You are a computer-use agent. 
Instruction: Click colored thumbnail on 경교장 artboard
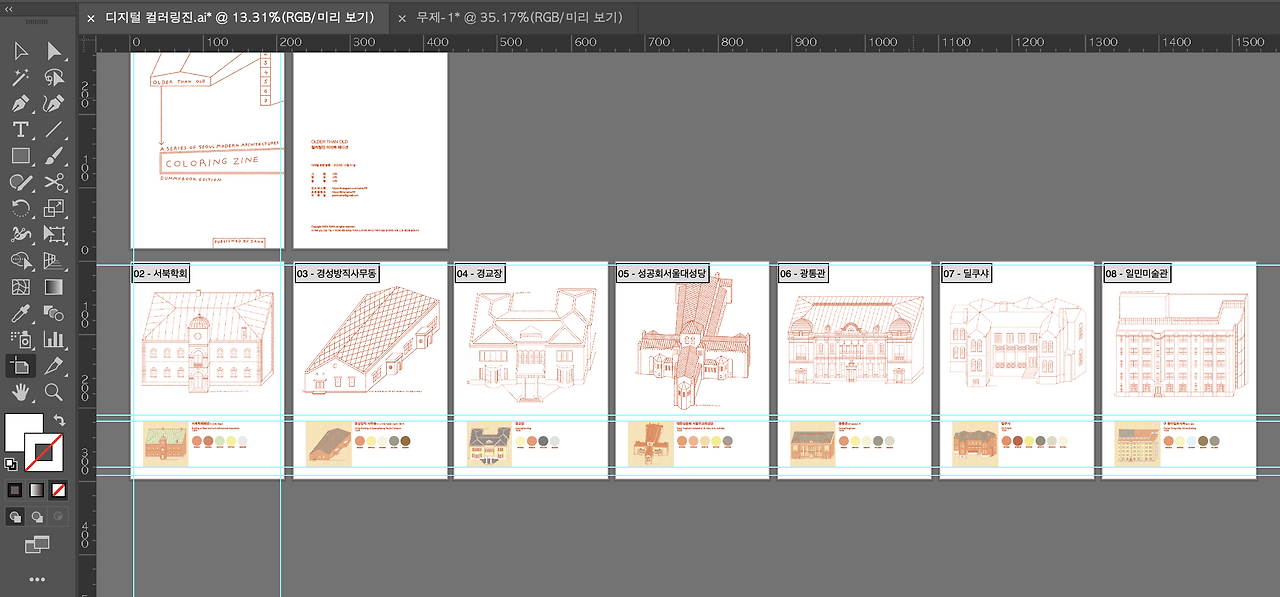click(490, 444)
